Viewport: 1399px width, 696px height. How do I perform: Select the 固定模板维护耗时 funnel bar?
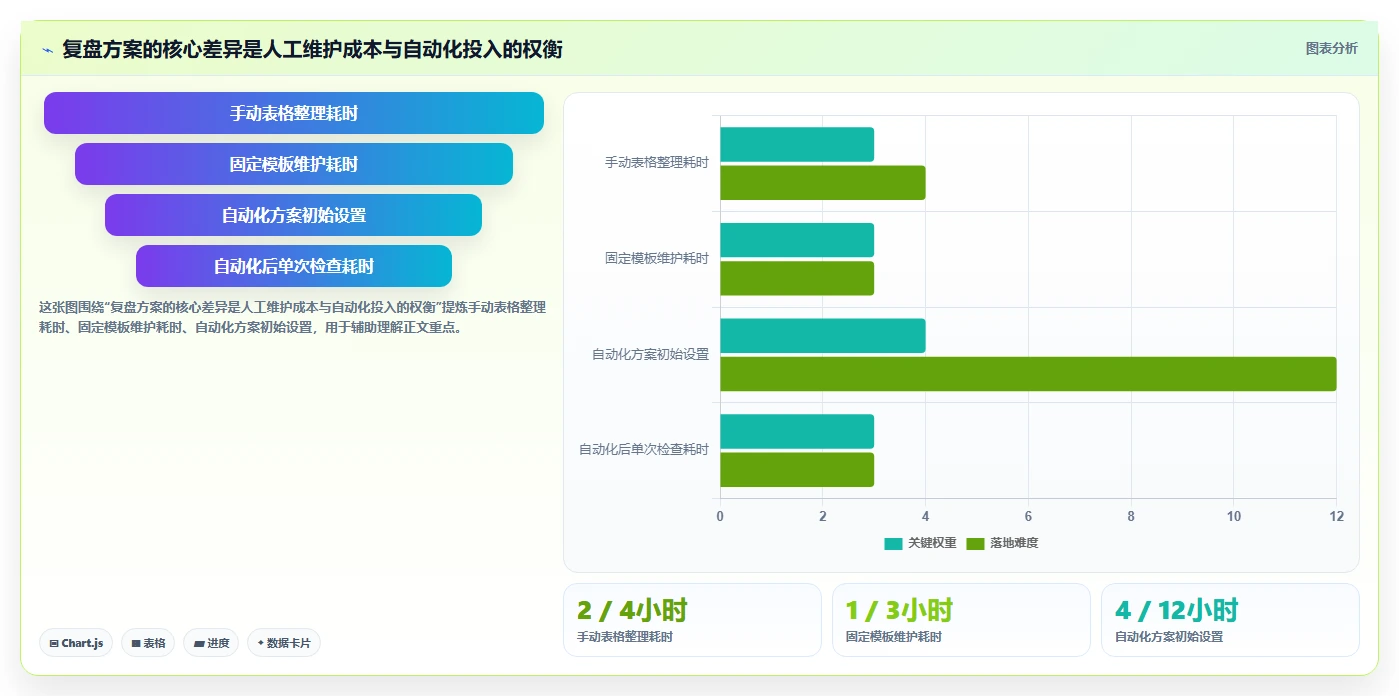(294, 164)
